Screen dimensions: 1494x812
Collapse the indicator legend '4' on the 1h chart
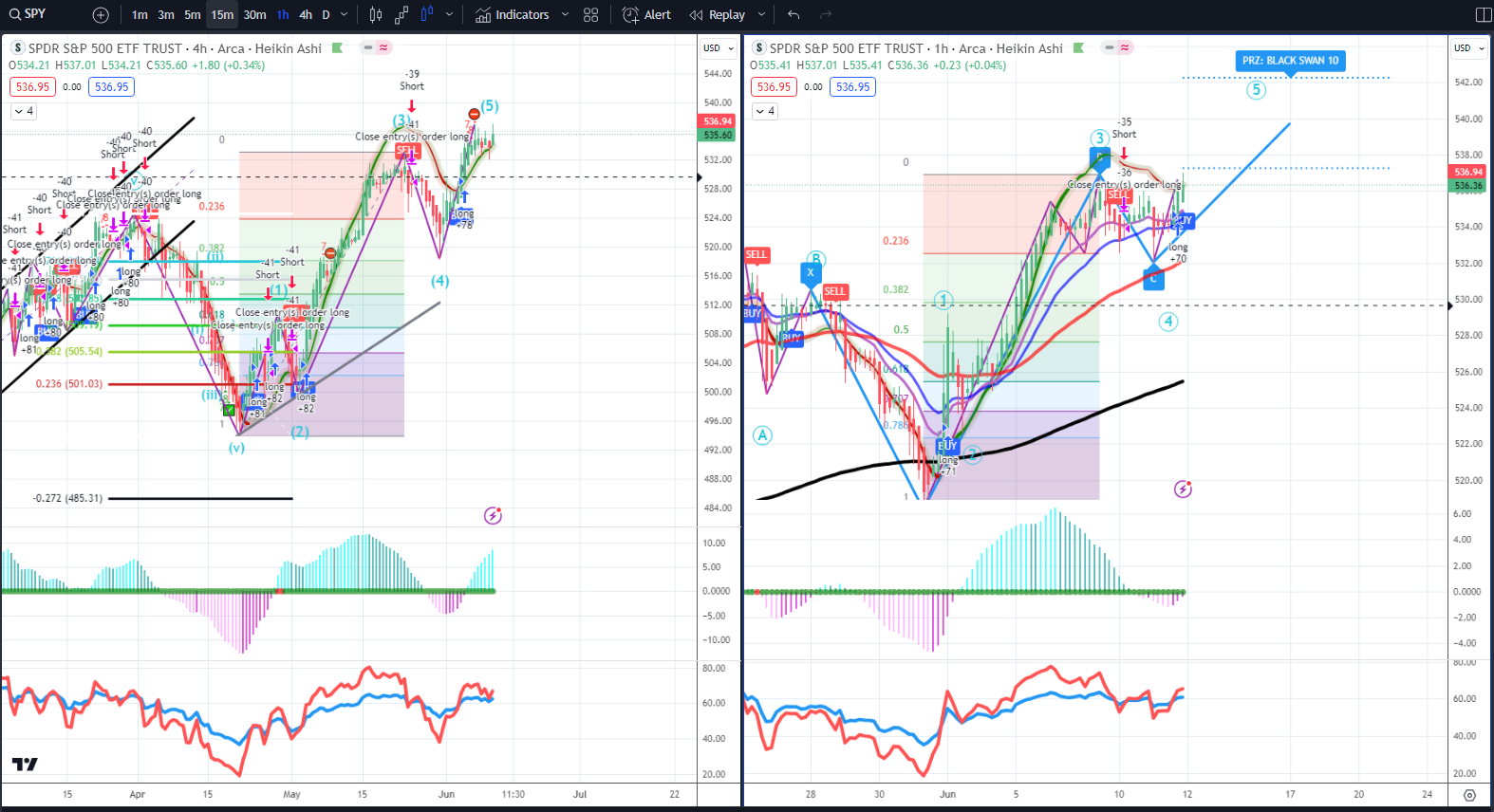[x=765, y=111]
